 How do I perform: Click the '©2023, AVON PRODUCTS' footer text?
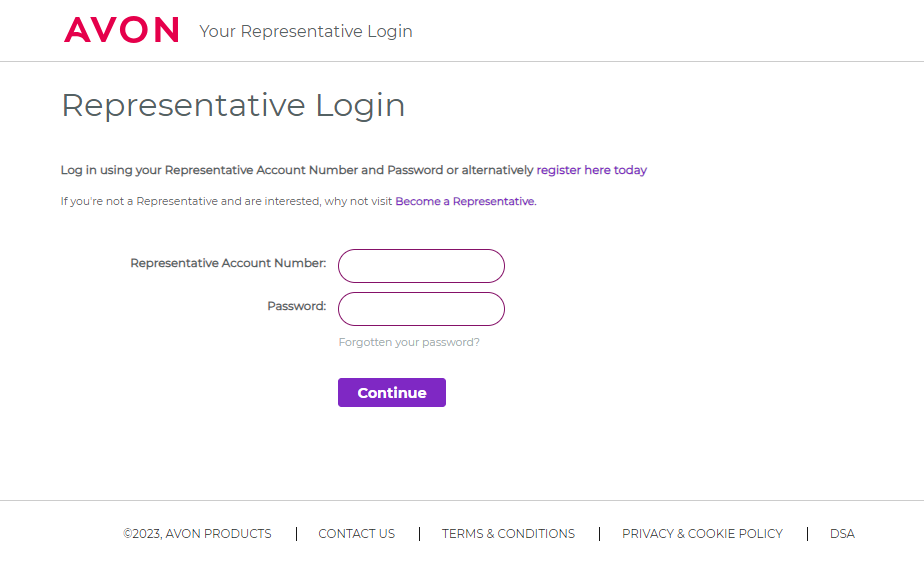(197, 534)
